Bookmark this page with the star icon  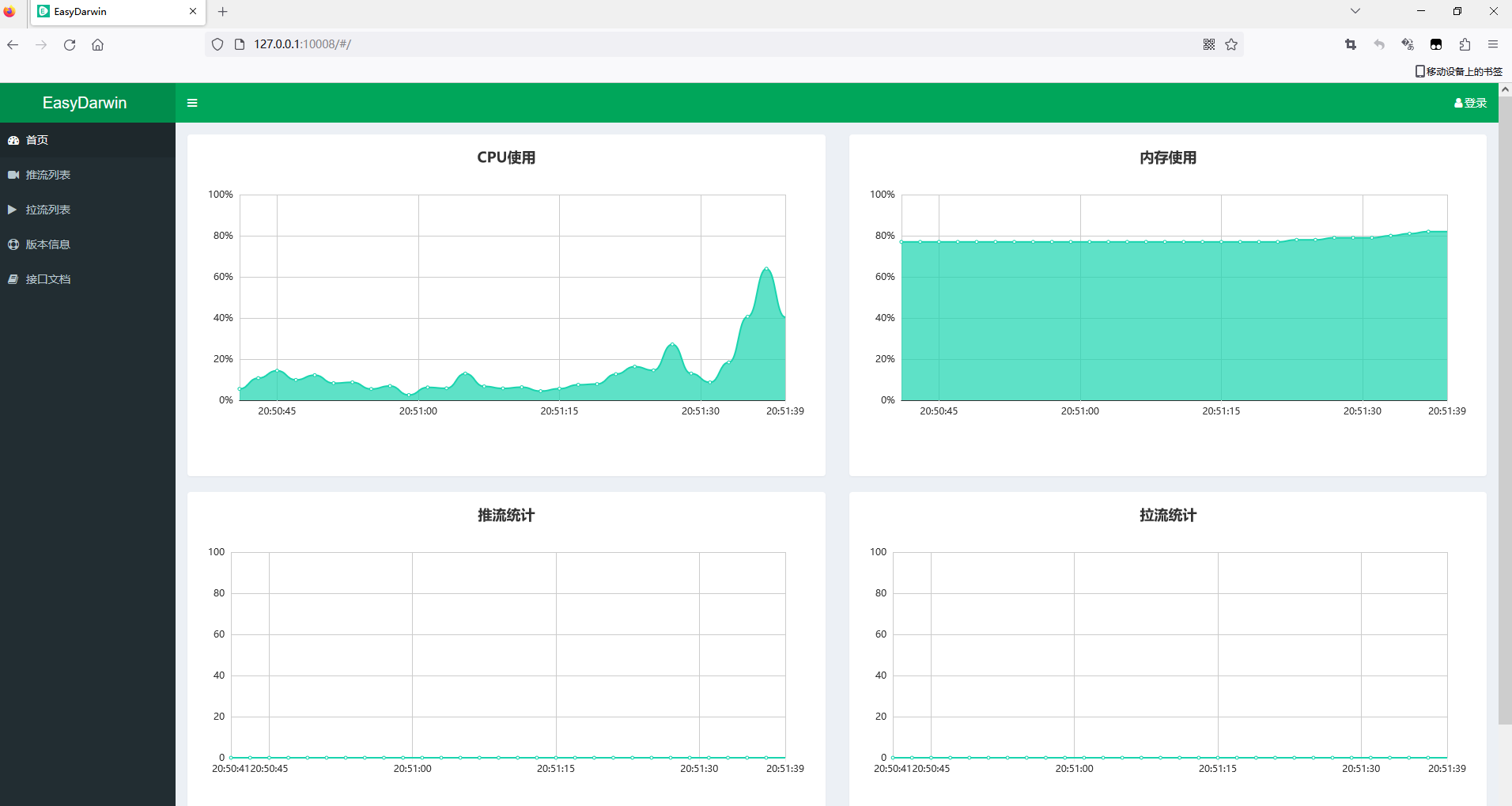click(1231, 44)
